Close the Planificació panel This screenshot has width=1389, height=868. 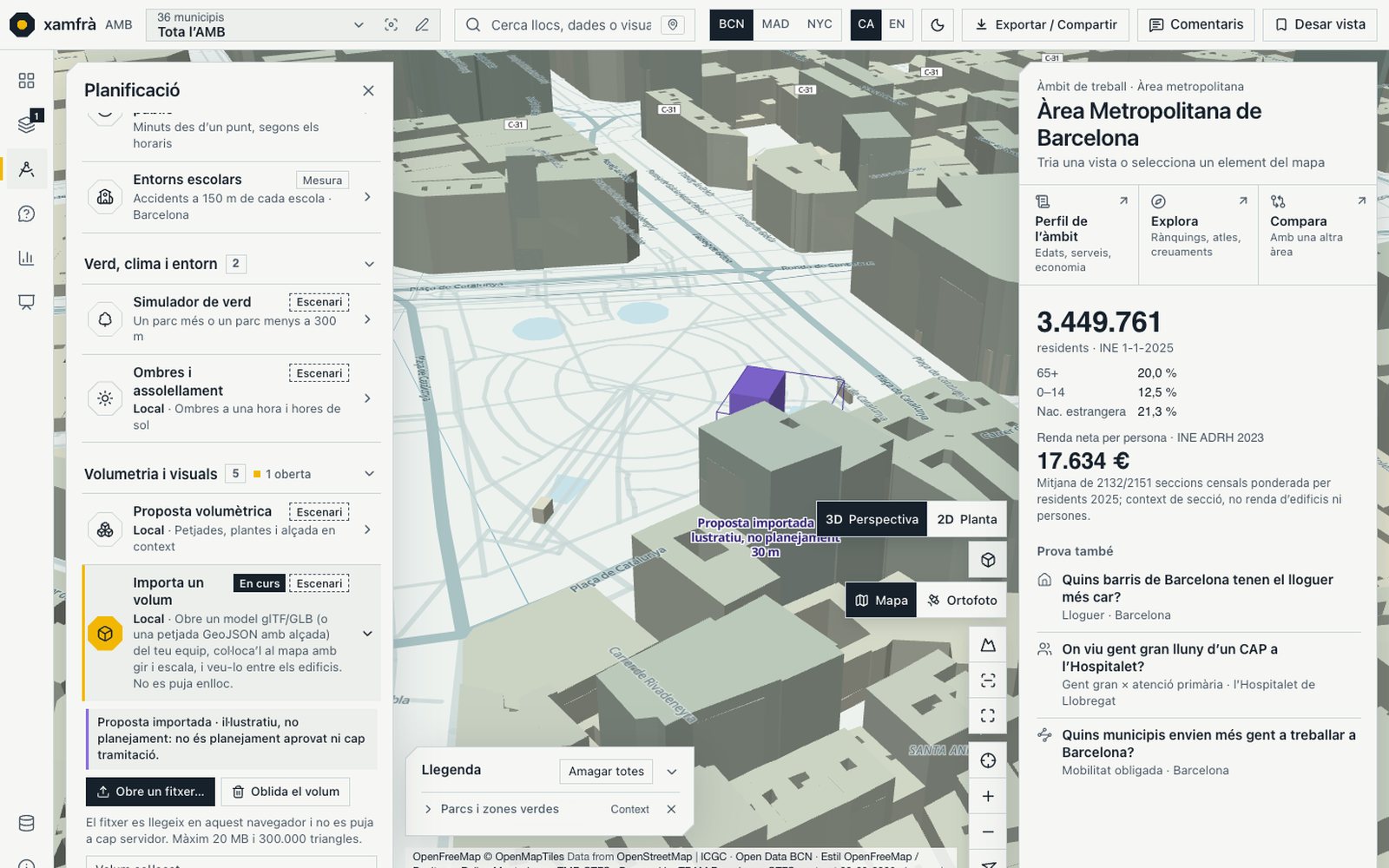click(368, 90)
